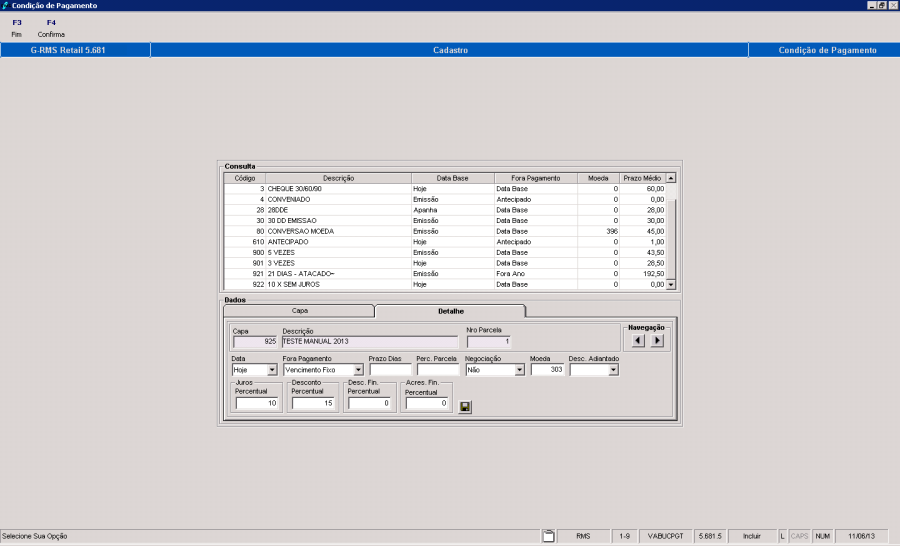Open the Negociação dropdown
900x546 pixels.
[x=519, y=370]
